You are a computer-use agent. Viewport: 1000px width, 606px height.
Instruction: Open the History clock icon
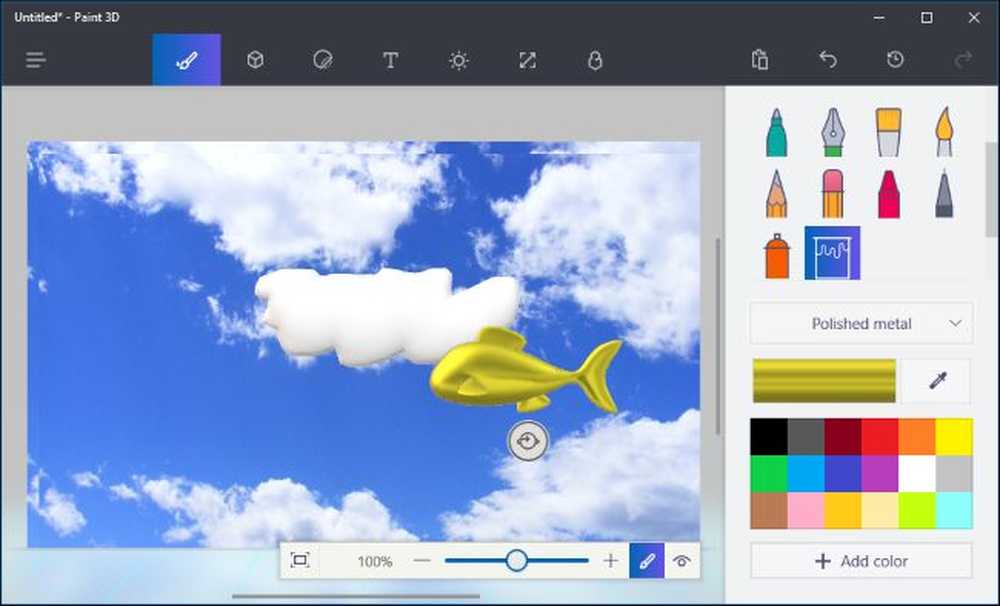pyautogui.click(x=895, y=59)
